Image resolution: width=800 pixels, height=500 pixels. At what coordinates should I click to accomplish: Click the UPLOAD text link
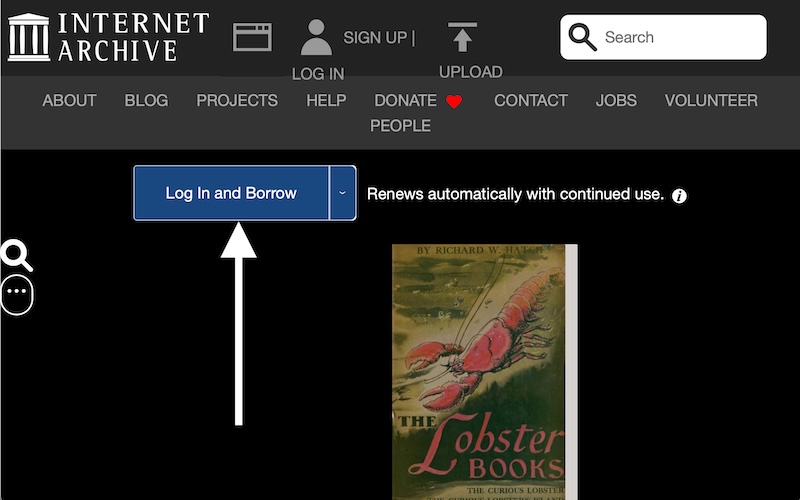(x=470, y=72)
